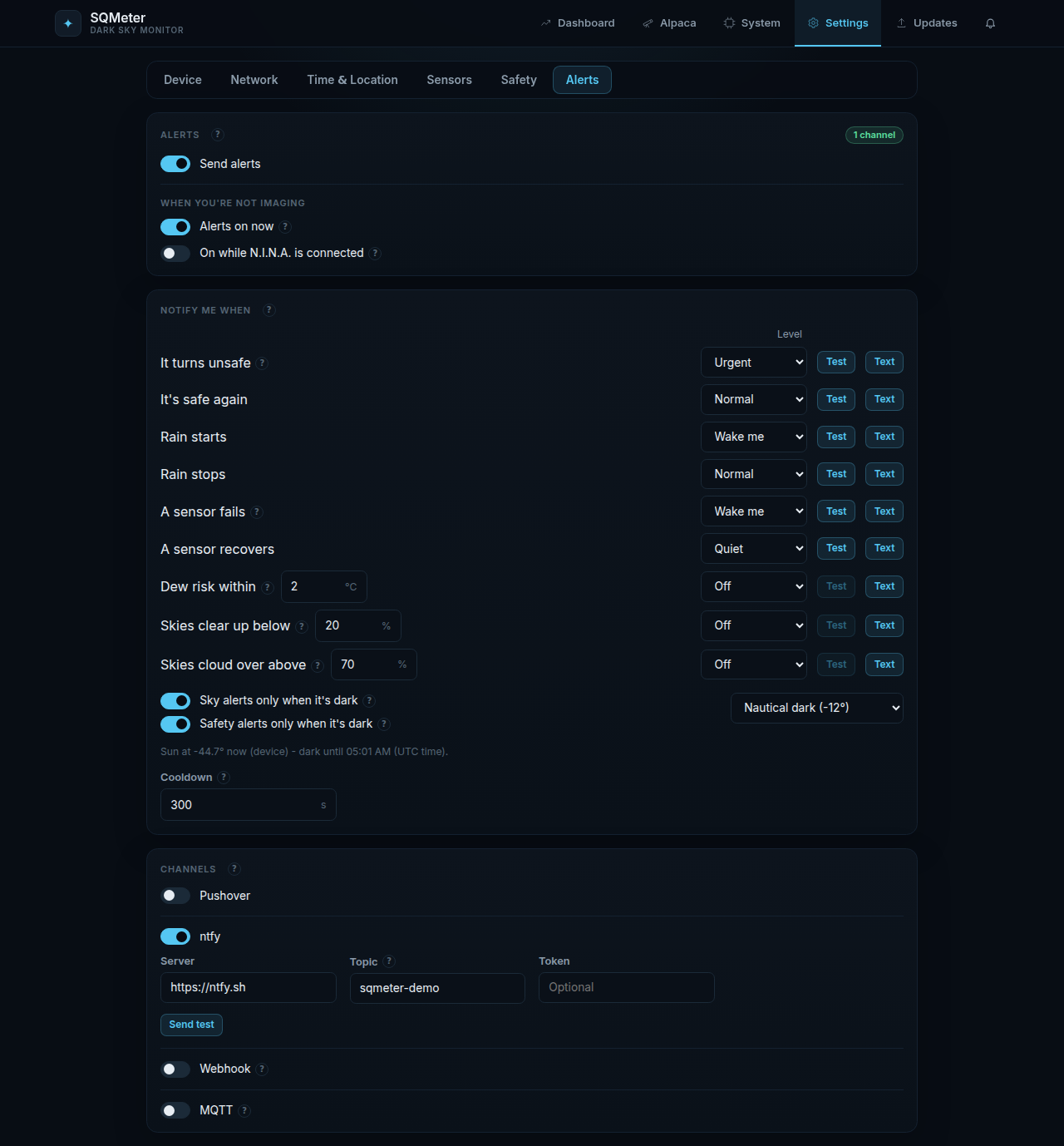
Task: Click Text button for It's safe again
Action: click(x=884, y=399)
